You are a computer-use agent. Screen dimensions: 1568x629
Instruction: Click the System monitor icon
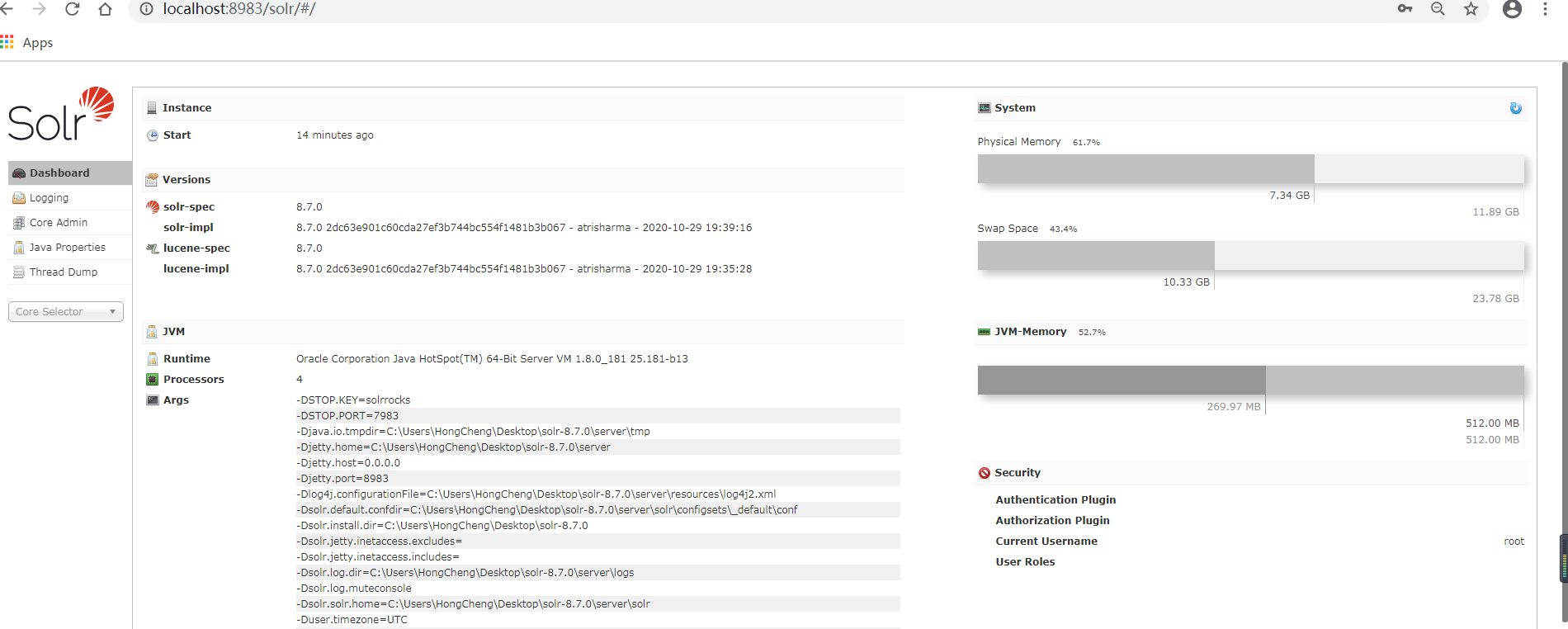(985, 108)
